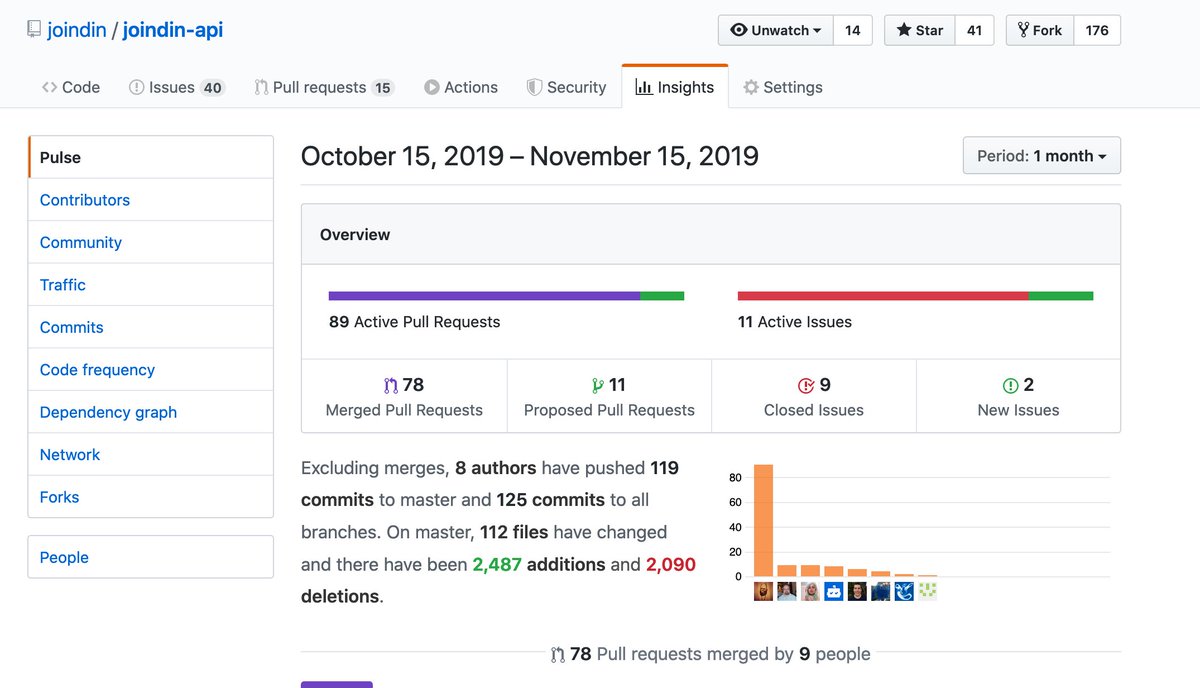This screenshot has height=688, width=1200.
Task: Click the Issues count badge 40
Action: pos(212,88)
